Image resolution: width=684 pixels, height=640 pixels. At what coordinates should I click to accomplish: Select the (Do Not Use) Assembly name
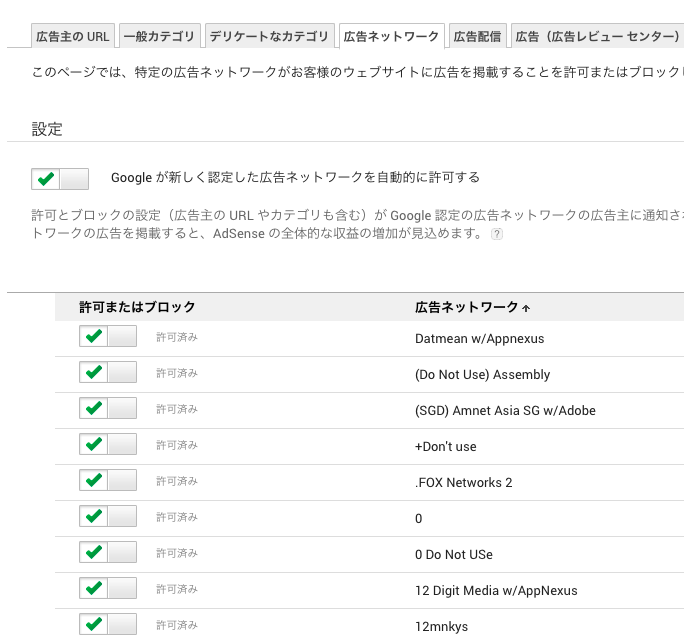click(482, 375)
